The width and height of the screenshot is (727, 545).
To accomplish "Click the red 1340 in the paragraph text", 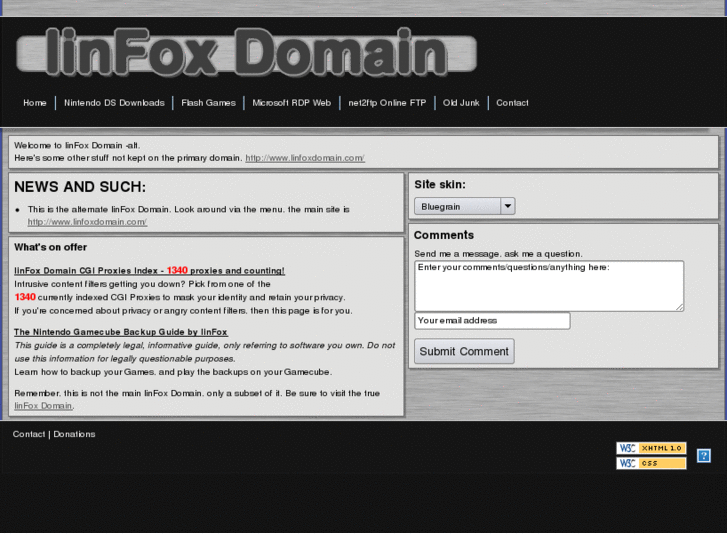I will (x=25, y=297).
